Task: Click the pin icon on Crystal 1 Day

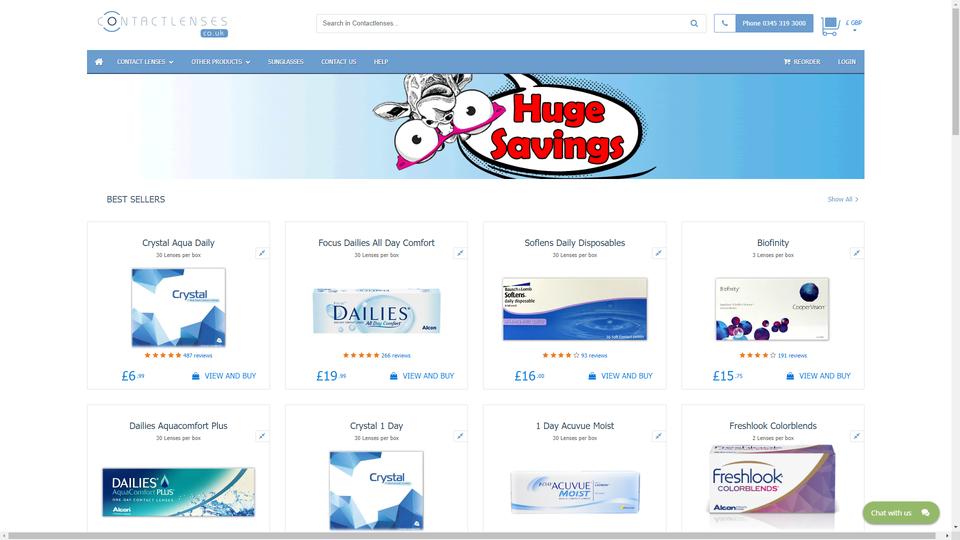Action: [x=460, y=436]
